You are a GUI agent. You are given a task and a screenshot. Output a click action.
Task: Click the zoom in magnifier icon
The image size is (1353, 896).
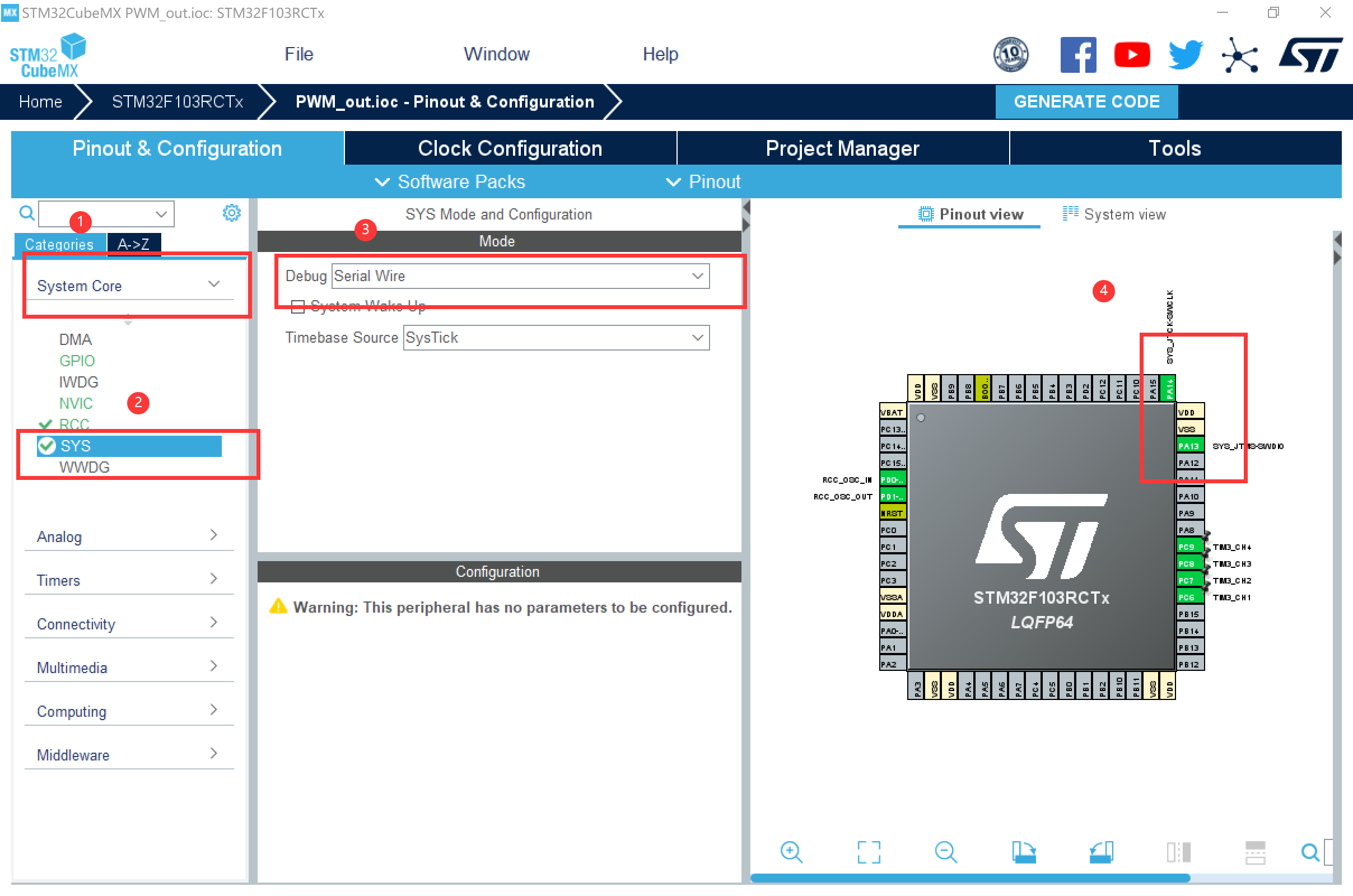point(791,852)
